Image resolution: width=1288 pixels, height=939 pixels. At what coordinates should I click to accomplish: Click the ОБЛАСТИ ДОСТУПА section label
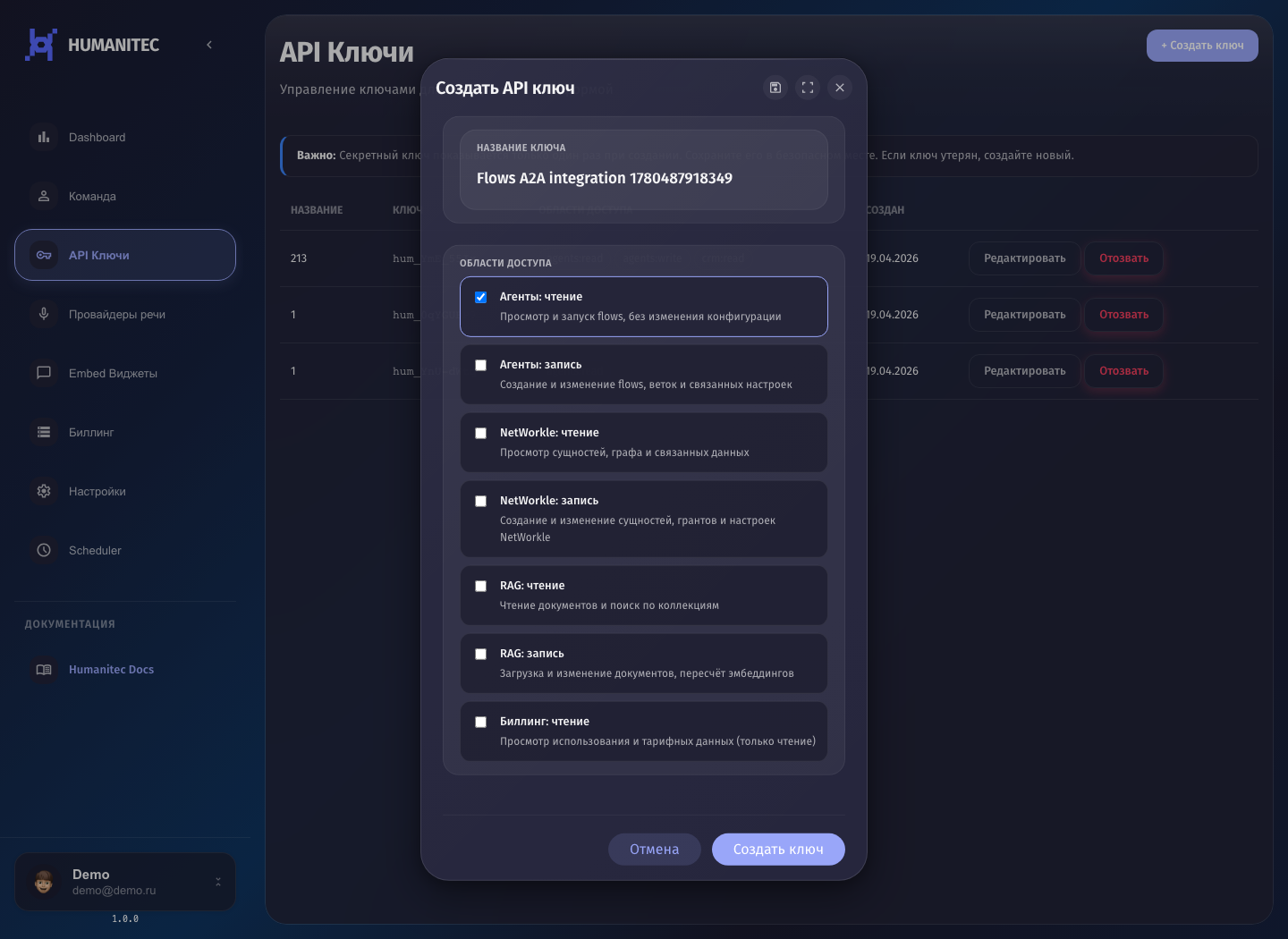pos(505,263)
